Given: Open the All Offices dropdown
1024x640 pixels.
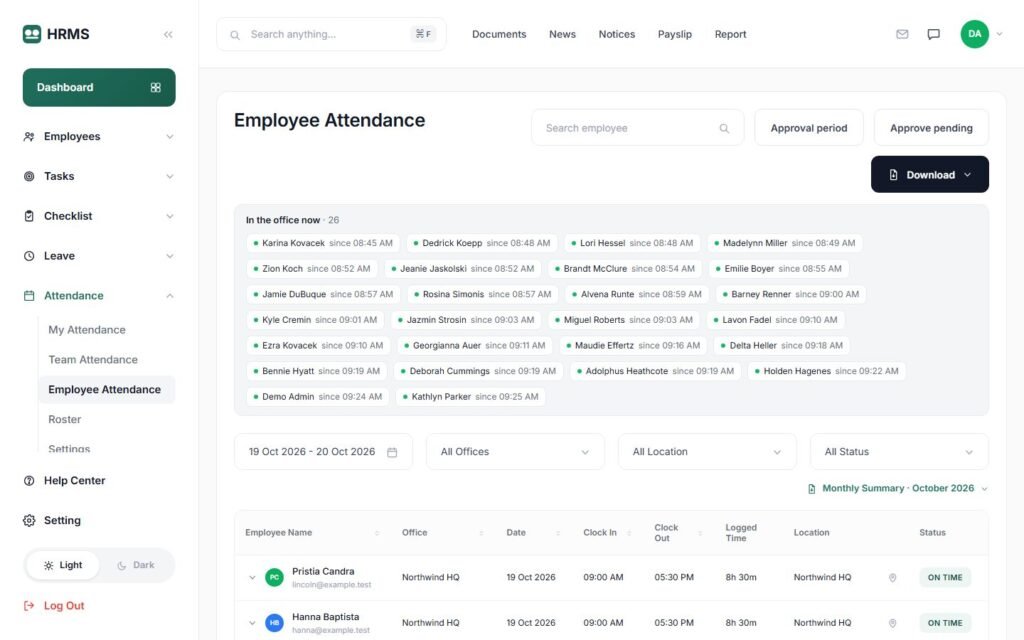Looking at the screenshot, I should pyautogui.click(x=515, y=452).
